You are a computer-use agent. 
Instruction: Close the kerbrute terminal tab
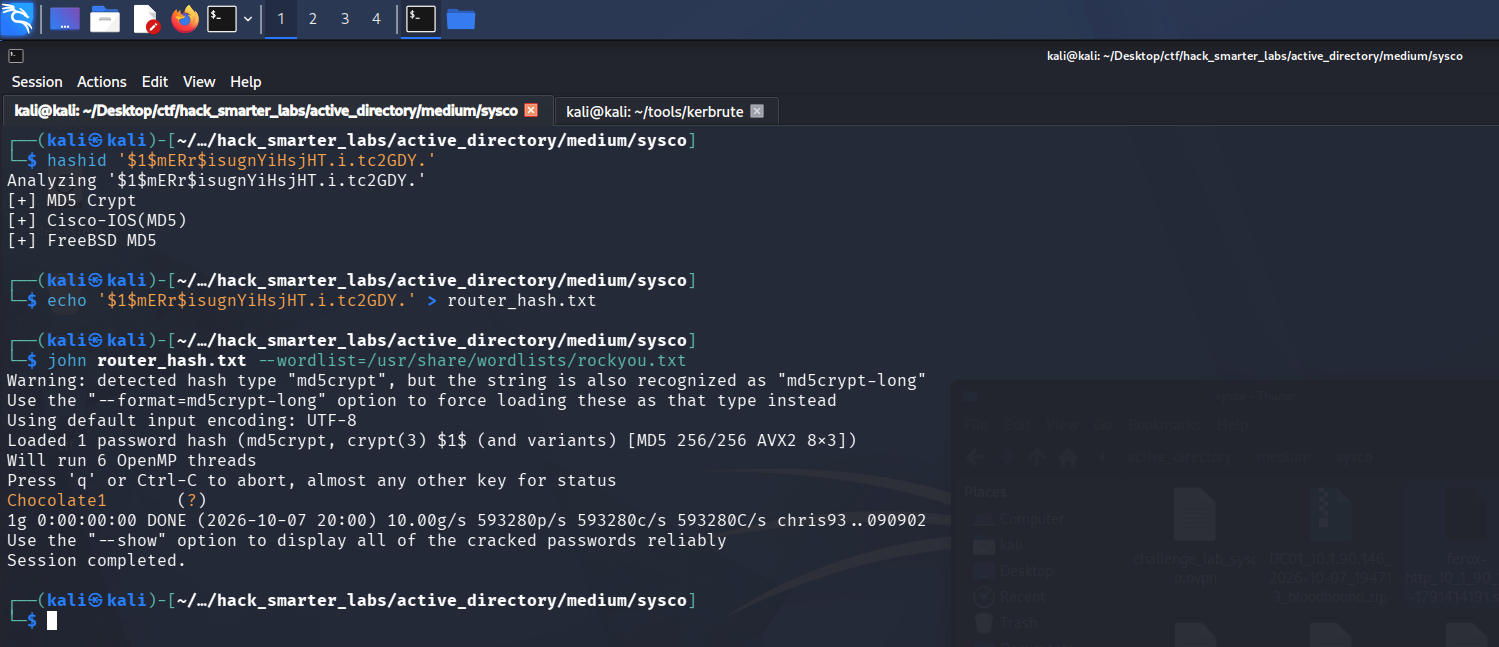pyautogui.click(x=757, y=111)
